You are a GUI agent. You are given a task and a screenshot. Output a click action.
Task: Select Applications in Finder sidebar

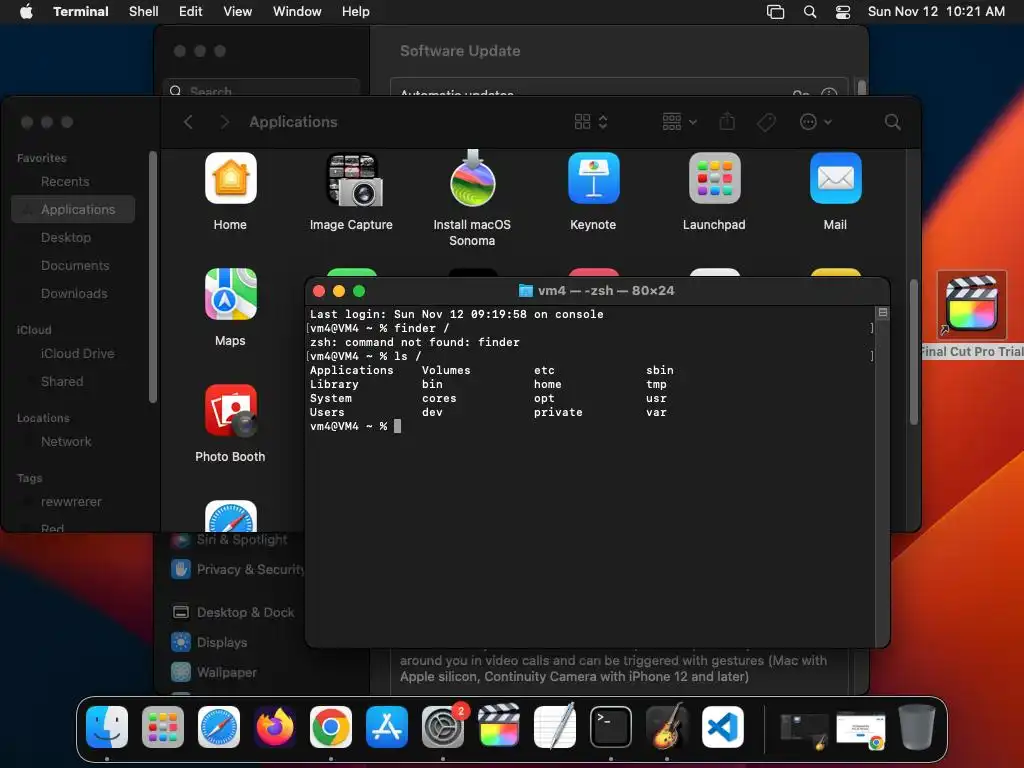click(x=73, y=210)
